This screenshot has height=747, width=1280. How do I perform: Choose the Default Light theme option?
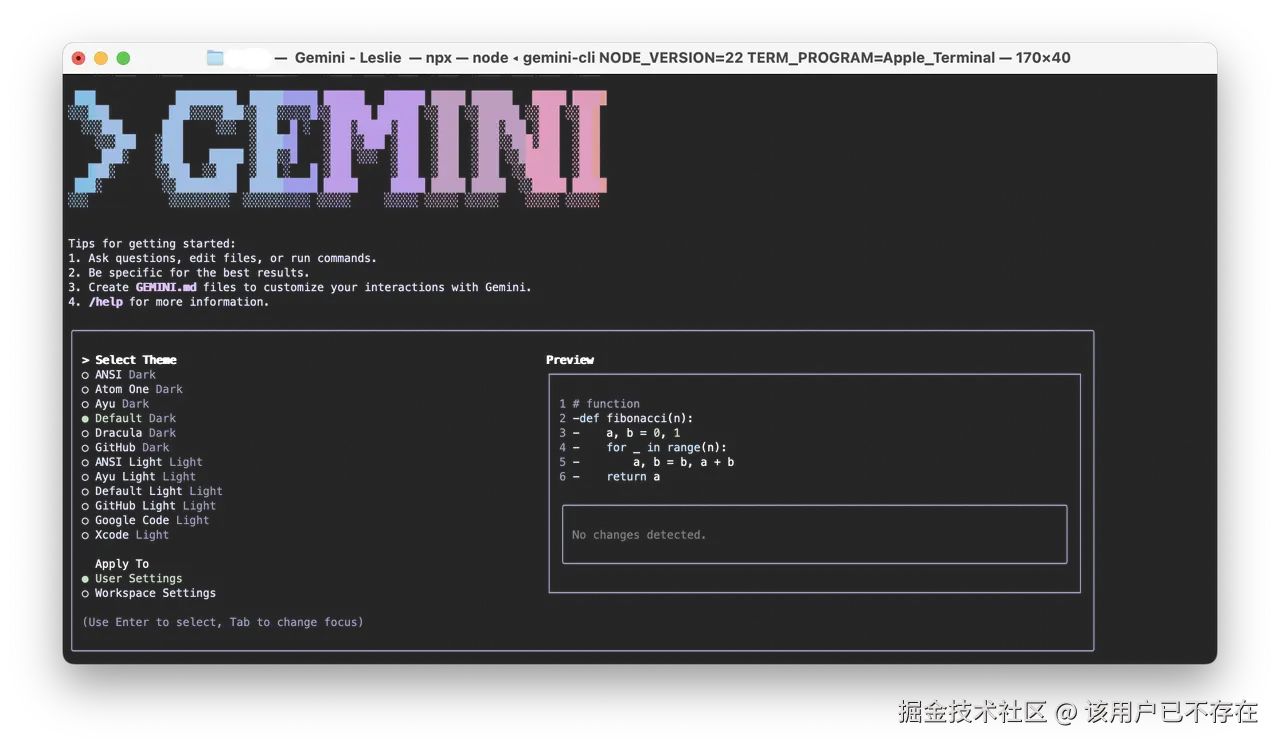tap(152, 491)
